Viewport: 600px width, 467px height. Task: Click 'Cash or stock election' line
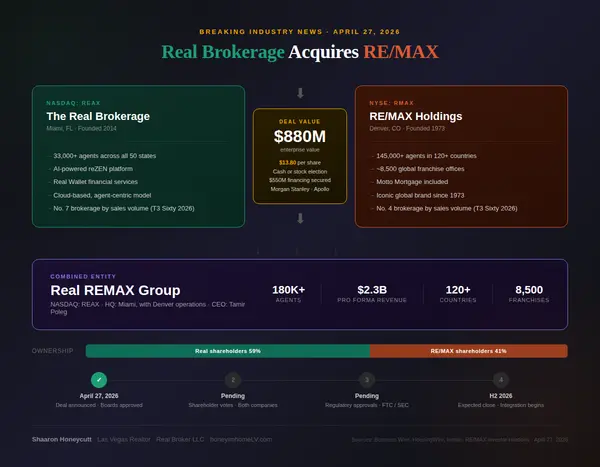click(300, 171)
